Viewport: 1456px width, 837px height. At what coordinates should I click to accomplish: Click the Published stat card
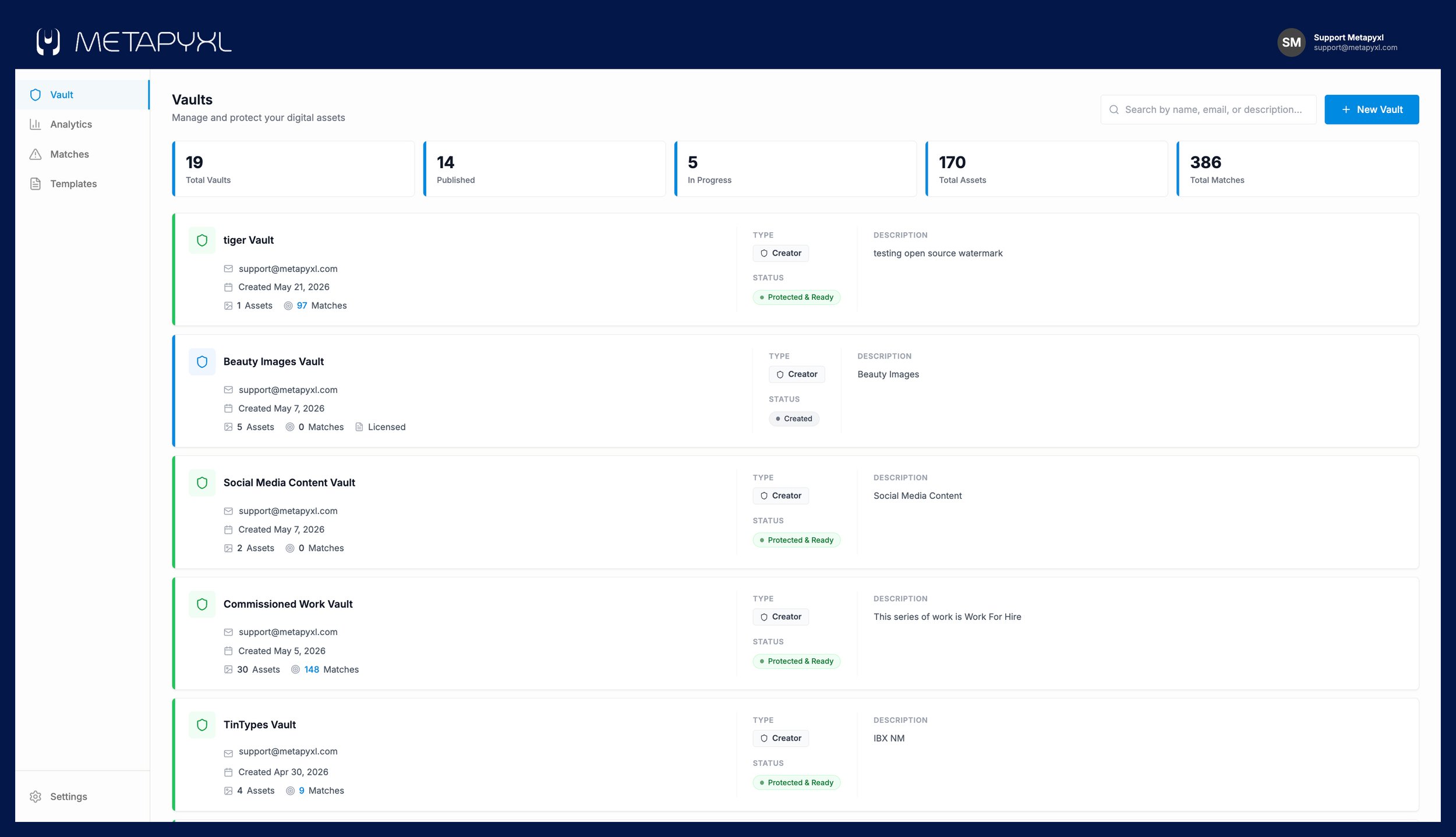point(545,169)
